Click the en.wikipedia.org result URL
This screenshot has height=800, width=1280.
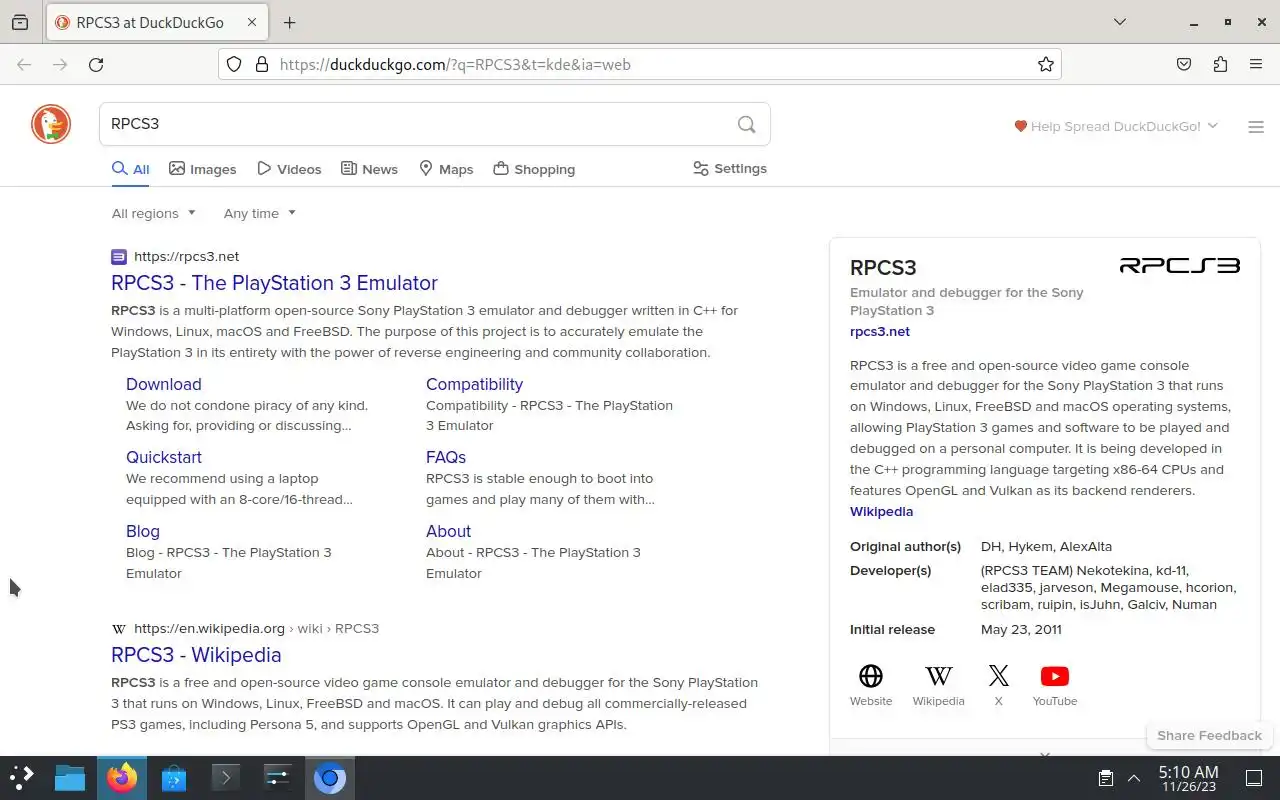pos(256,628)
